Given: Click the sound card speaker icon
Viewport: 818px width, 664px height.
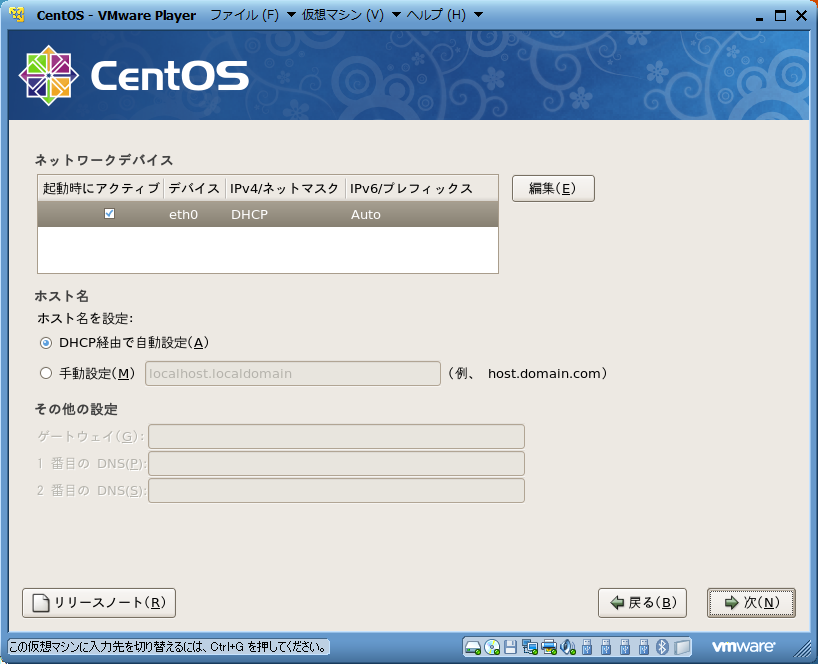Looking at the screenshot, I should (x=568, y=646).
